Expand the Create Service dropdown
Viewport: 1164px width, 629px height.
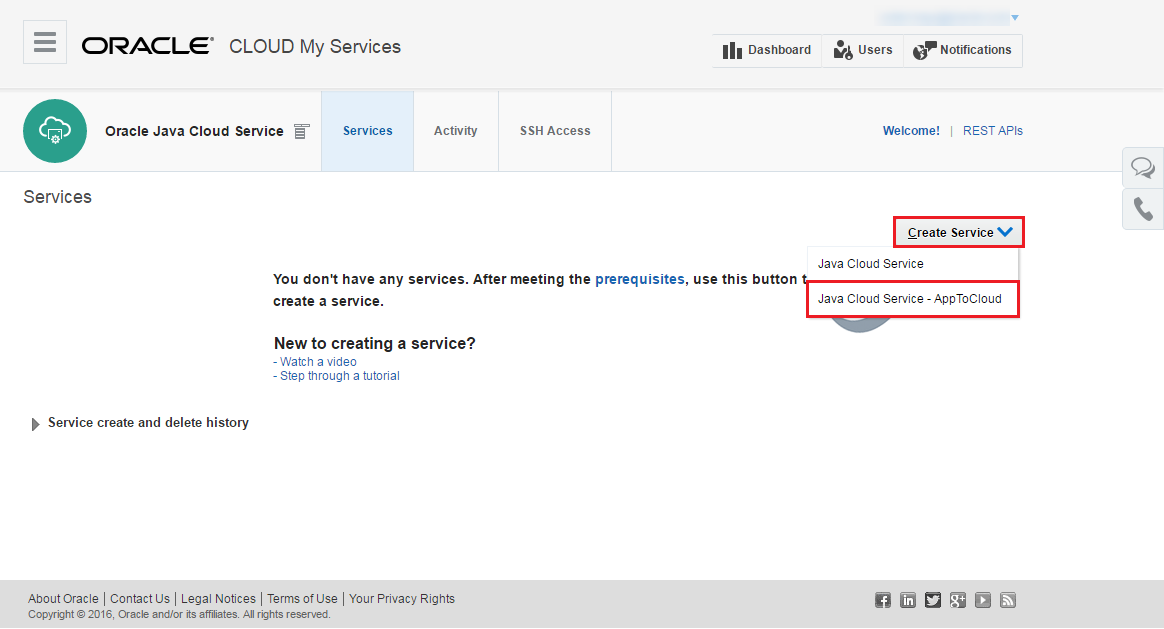pyautogui.click(x=959, y=232)
